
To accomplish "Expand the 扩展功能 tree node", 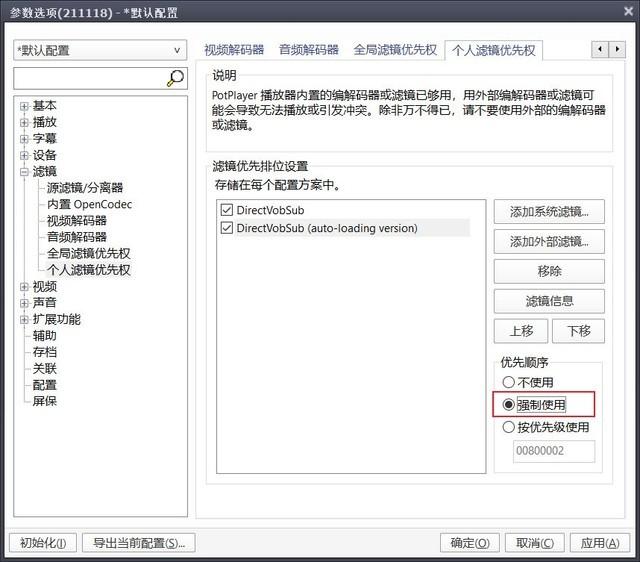I will (x=24, y=320).
